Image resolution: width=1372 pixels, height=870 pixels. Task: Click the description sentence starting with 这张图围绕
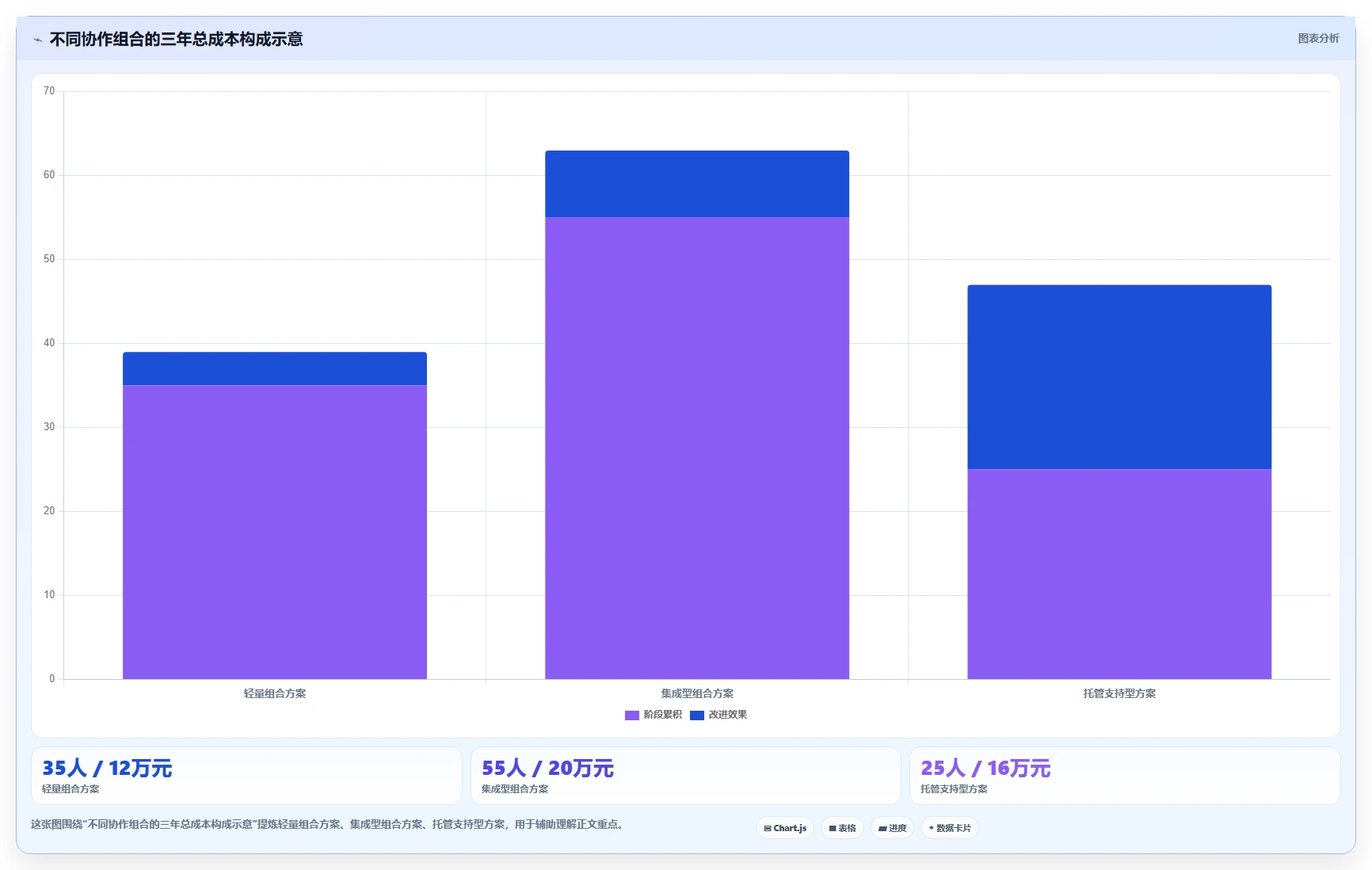[328, 824]
